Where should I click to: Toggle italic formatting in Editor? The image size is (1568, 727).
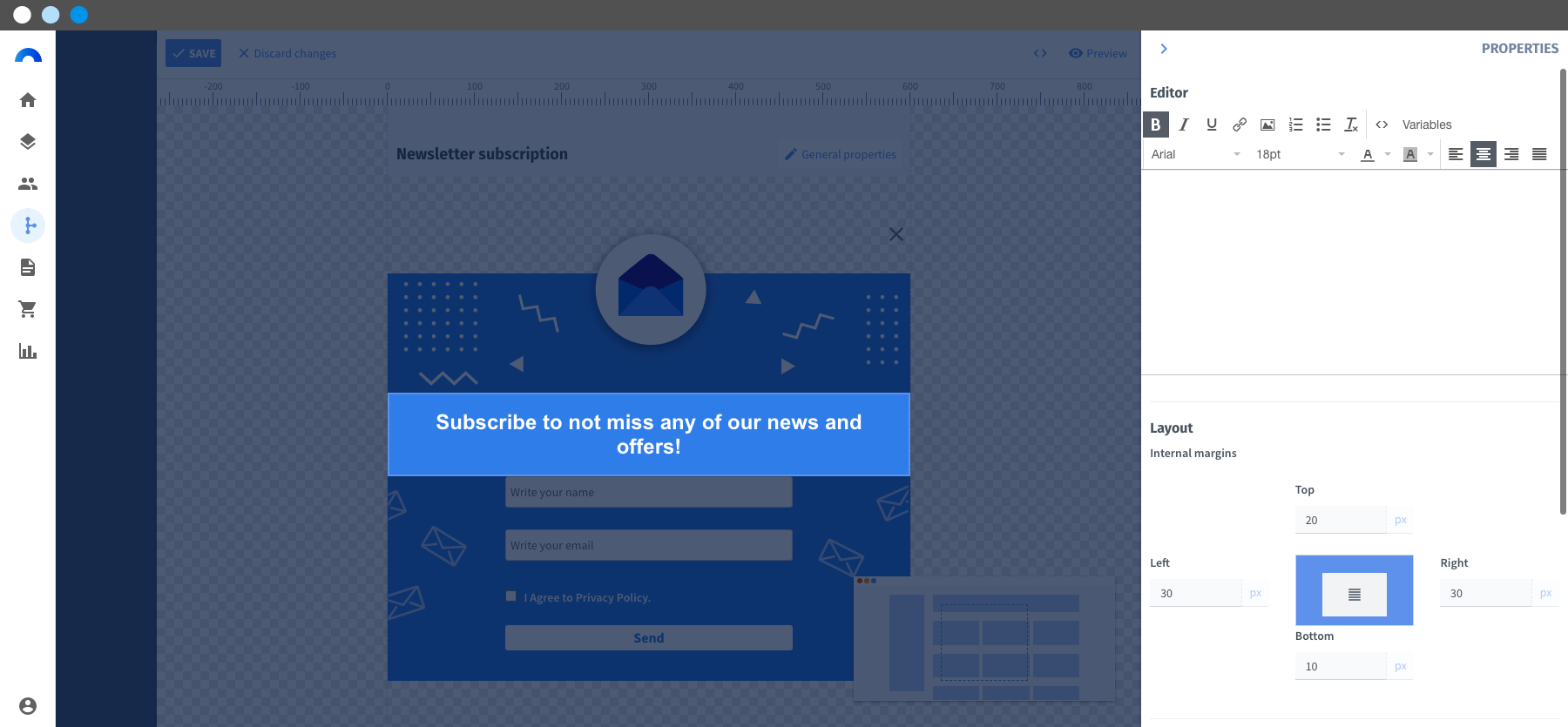(x=1184, y=125)
